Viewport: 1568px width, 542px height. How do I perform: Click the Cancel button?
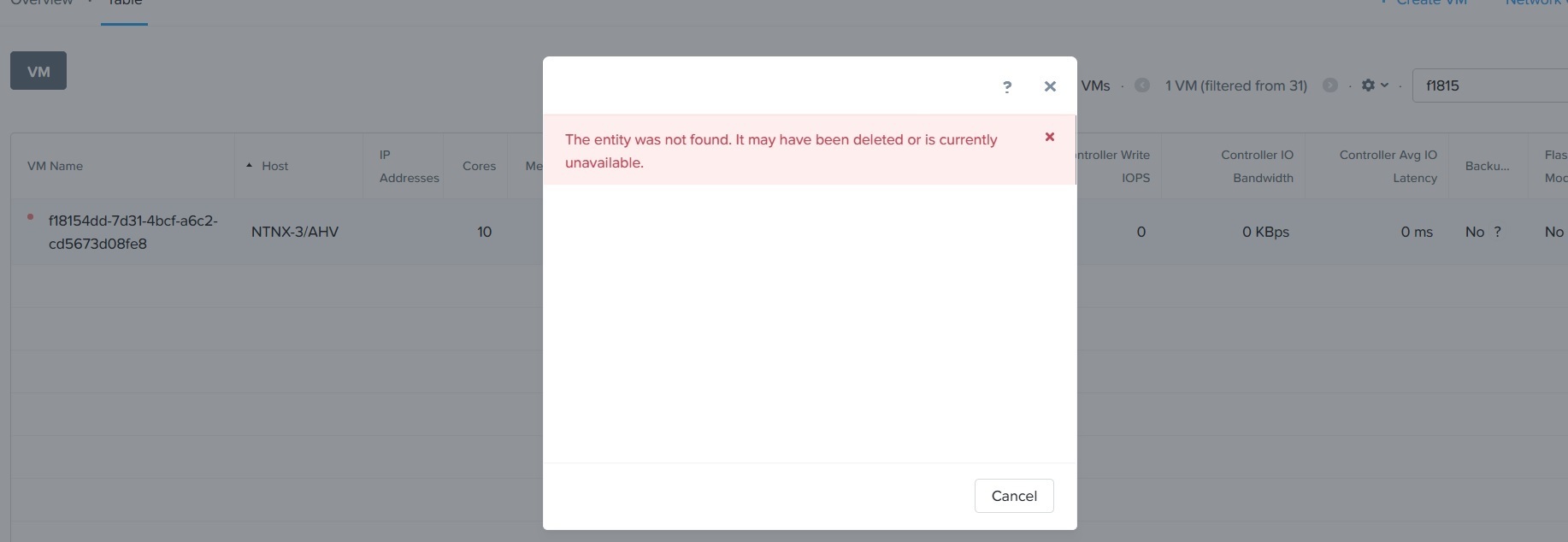click(1014, 496)
